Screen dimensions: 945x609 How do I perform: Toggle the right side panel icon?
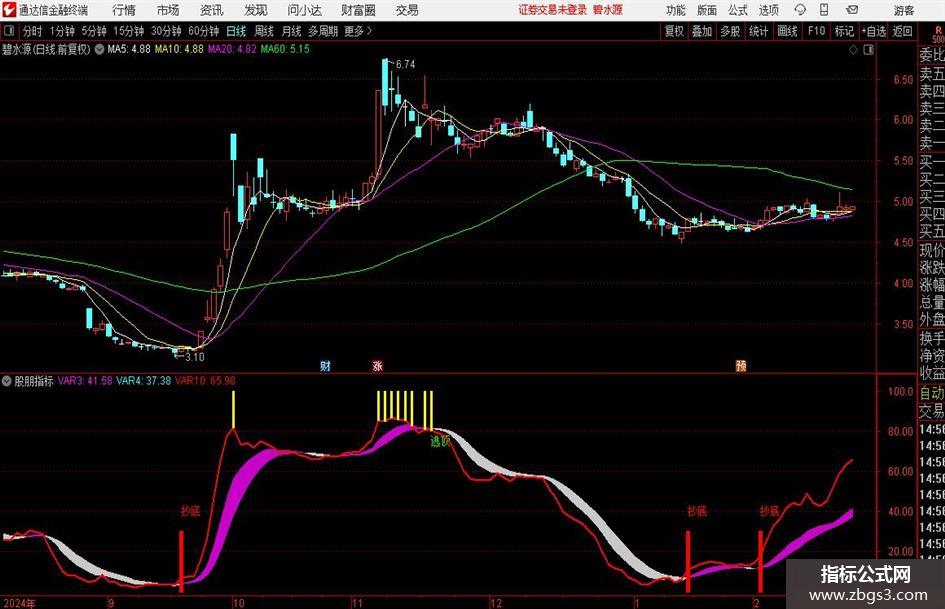tap(868, 50)
